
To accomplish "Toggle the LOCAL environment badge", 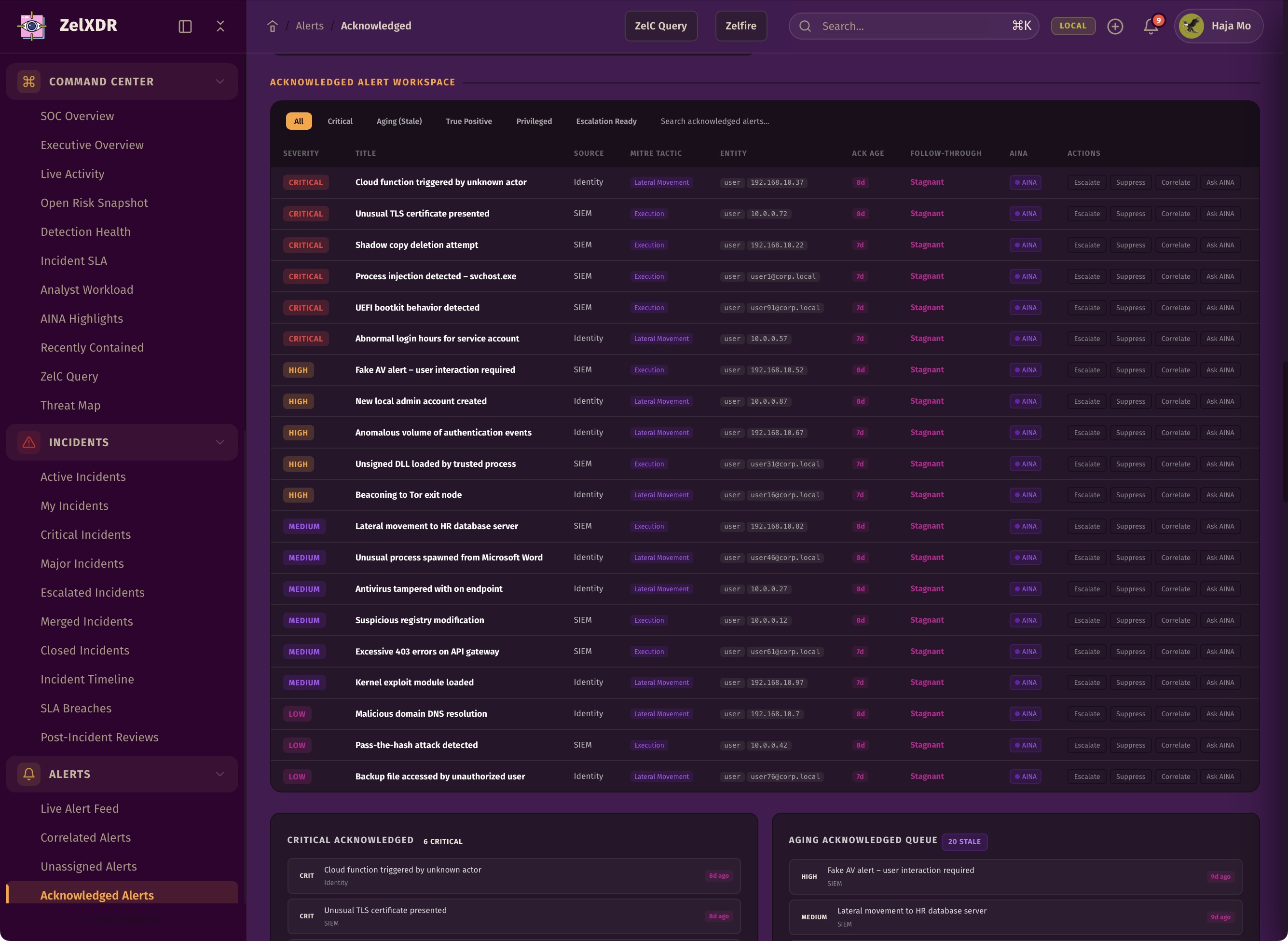I will tap(1073, 26).
